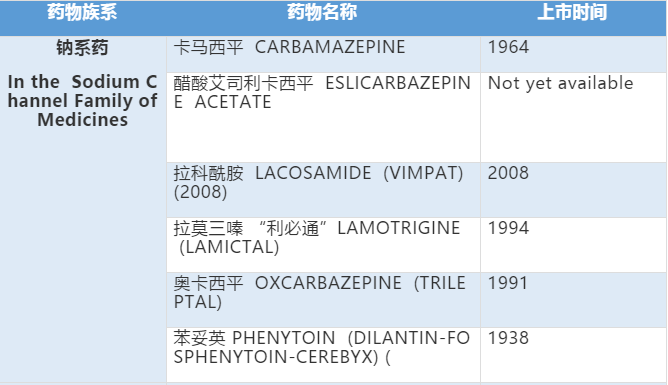
Task: Click the 1991 launch year cell
Action: coord(573,300)
